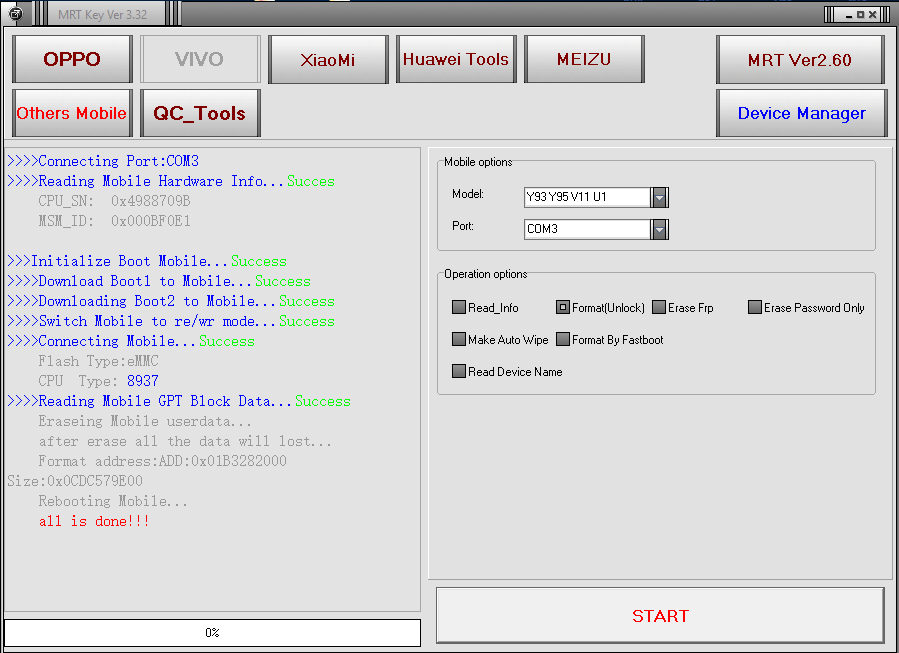Minimize the MRT Key window

[x=849, y=15]
